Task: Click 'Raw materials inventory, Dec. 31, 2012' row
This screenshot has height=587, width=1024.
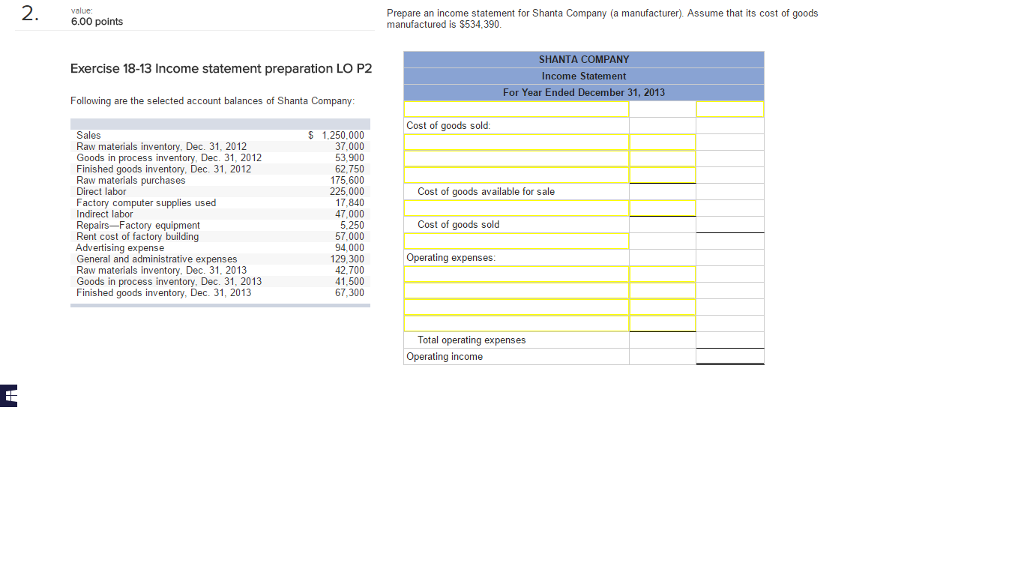Action: click(x=220, y=146)
